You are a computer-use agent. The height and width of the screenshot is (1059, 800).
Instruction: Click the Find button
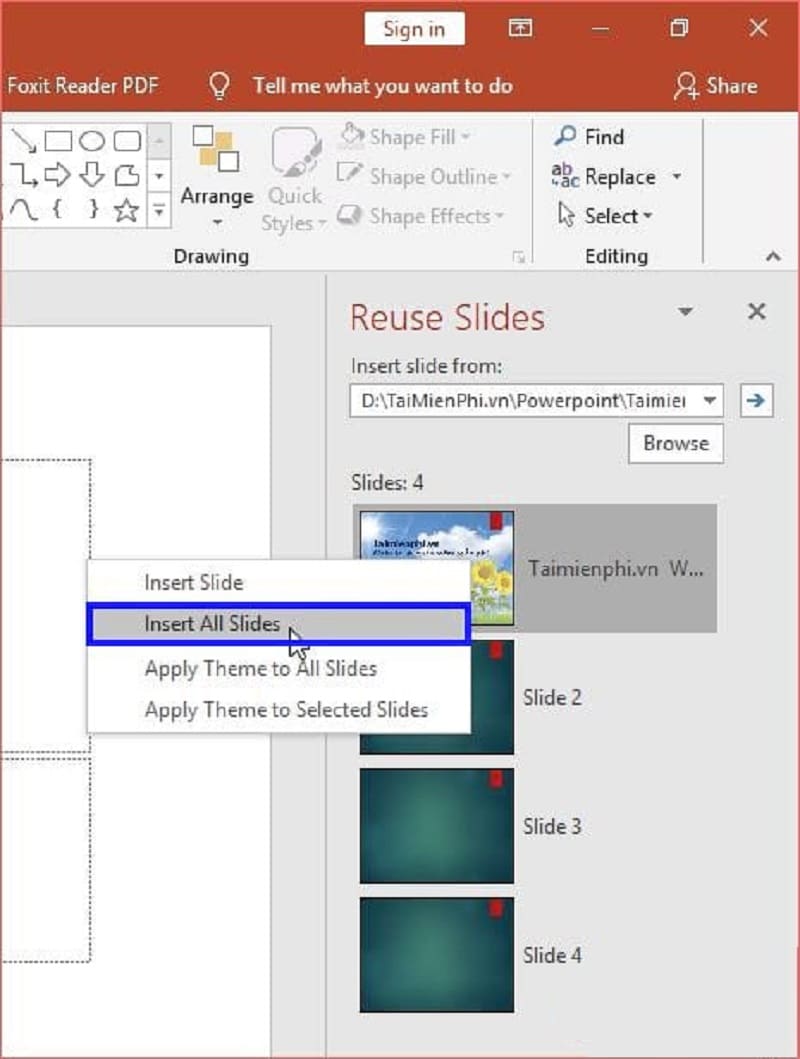click(x=588, y=136)
